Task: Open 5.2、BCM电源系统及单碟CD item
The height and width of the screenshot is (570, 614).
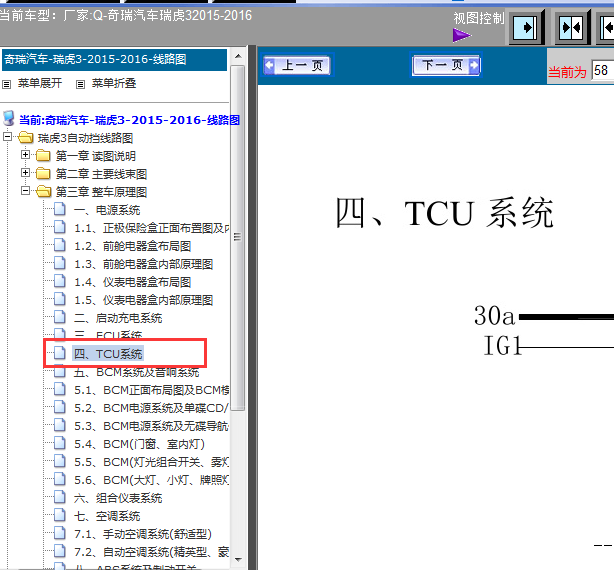Action: pyautogui.click(x=152, y=408)
